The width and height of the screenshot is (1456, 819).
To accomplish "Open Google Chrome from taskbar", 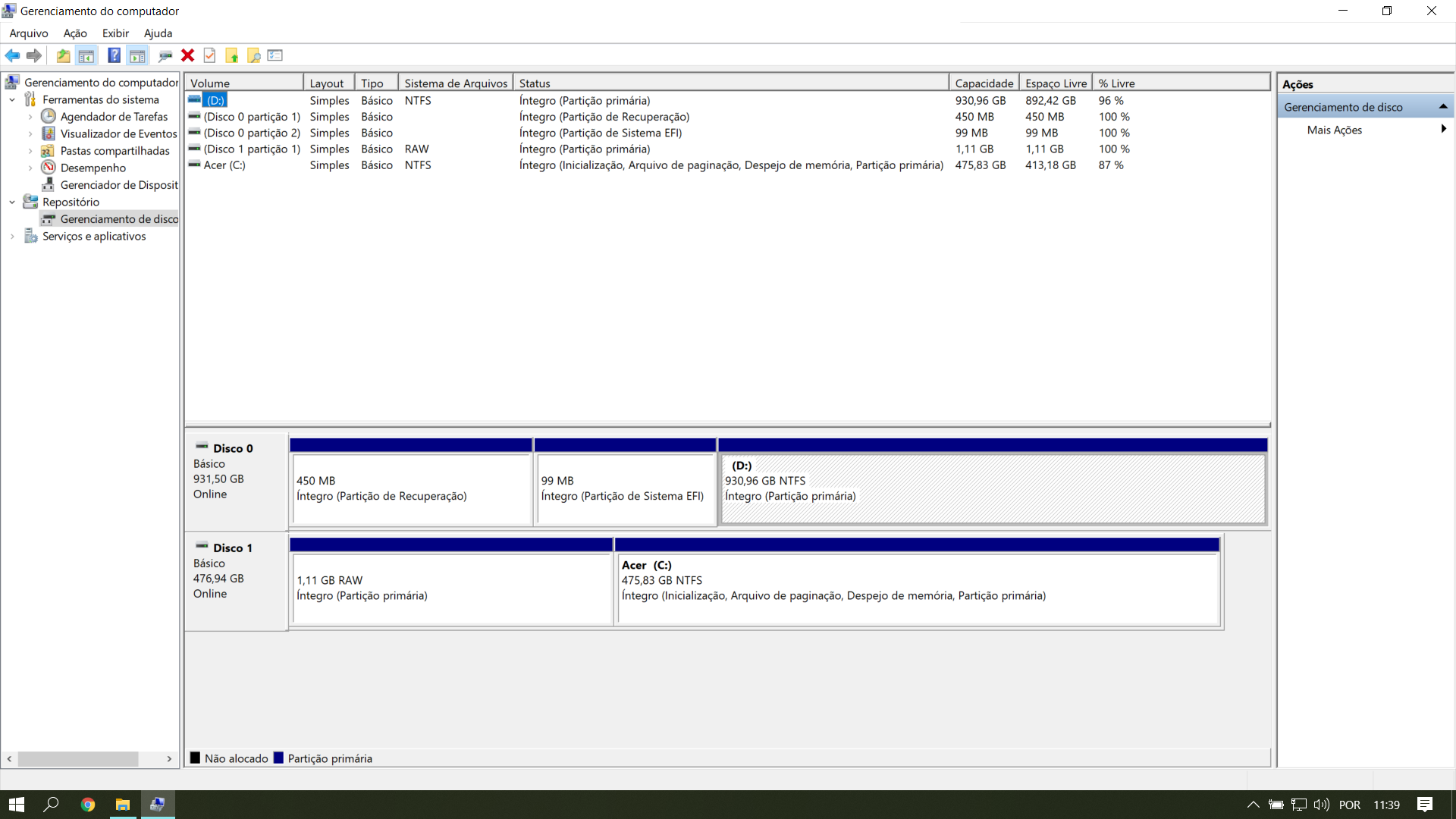I will tap(88, 805).
